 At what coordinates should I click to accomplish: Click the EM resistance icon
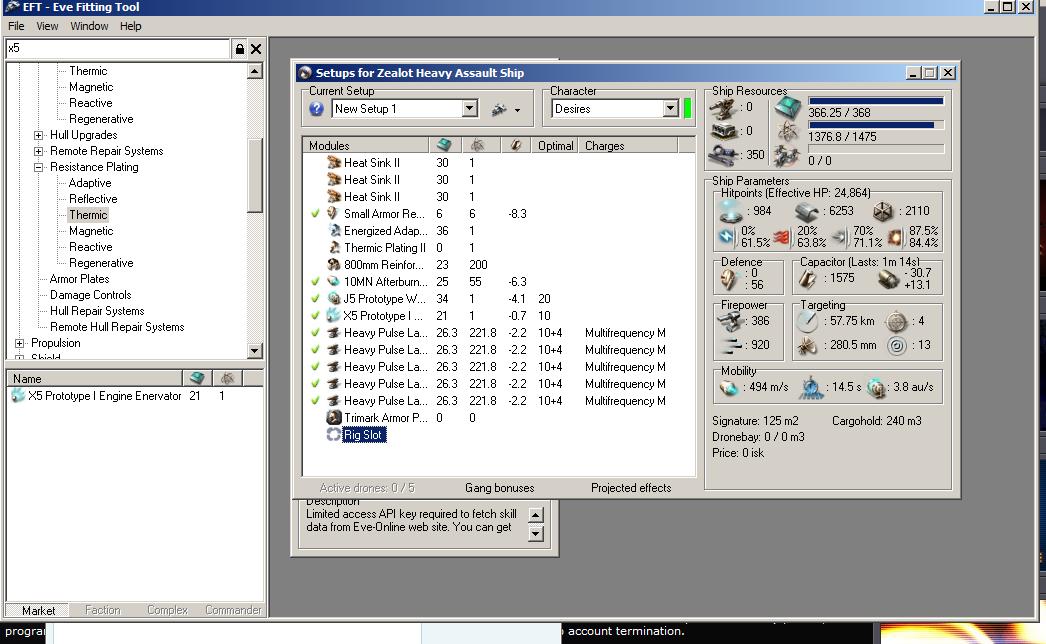727,236
